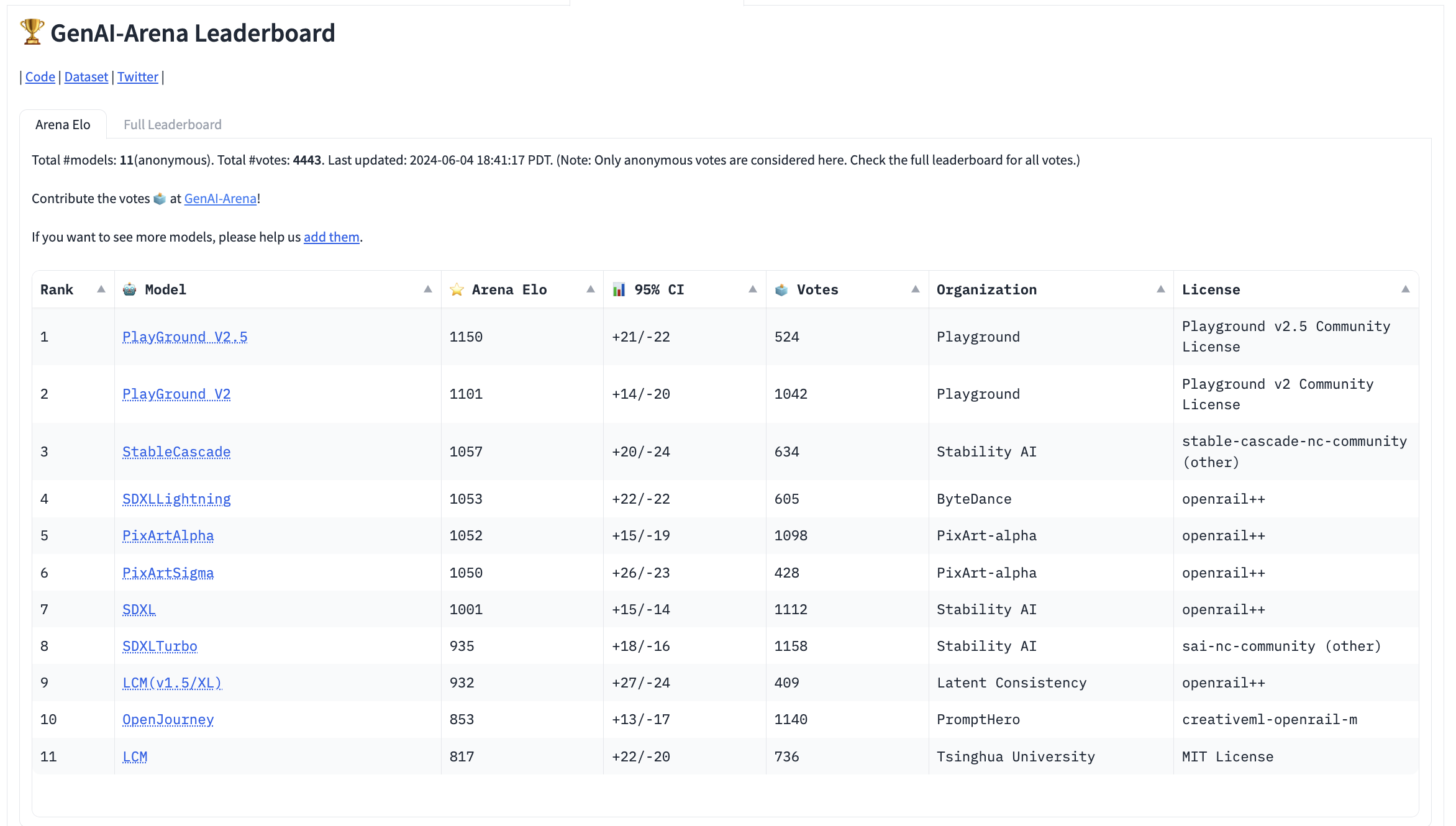Select the '+20/-24' confidence interval cell

click(x=685, y=452)
